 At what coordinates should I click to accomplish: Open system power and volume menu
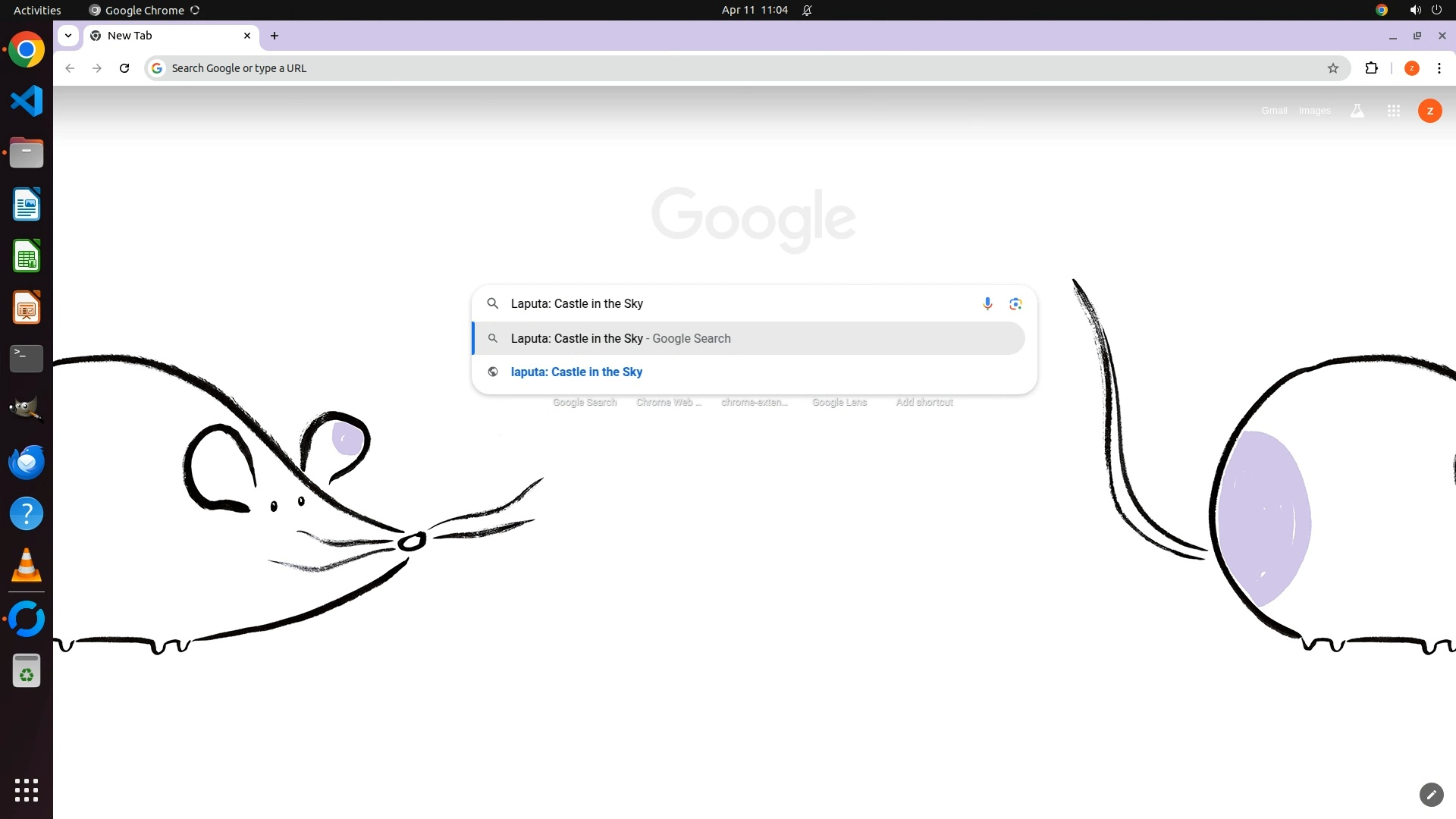(x=1425, y=10)
